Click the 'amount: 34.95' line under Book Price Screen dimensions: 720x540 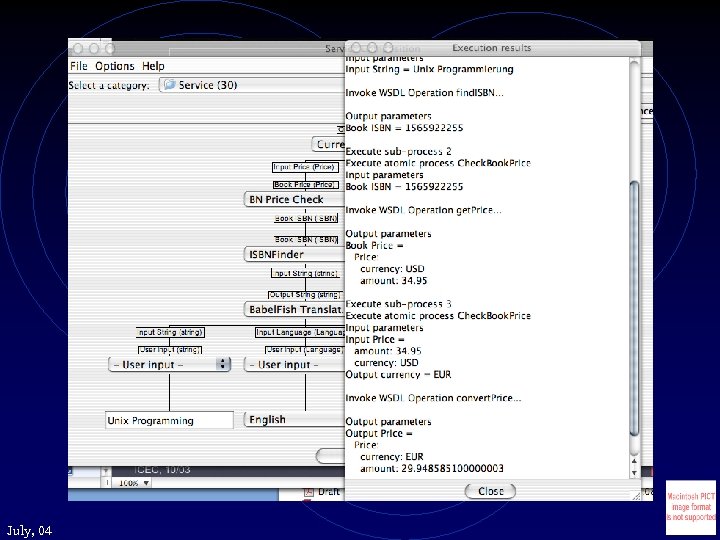coord(394,281)
